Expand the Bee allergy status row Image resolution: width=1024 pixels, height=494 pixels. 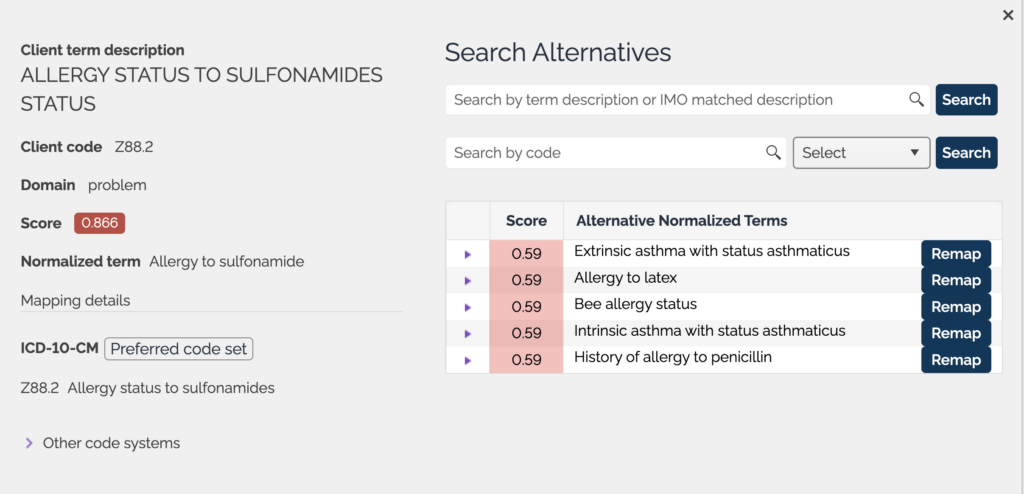pyautogui.click(x=467, y=307)
